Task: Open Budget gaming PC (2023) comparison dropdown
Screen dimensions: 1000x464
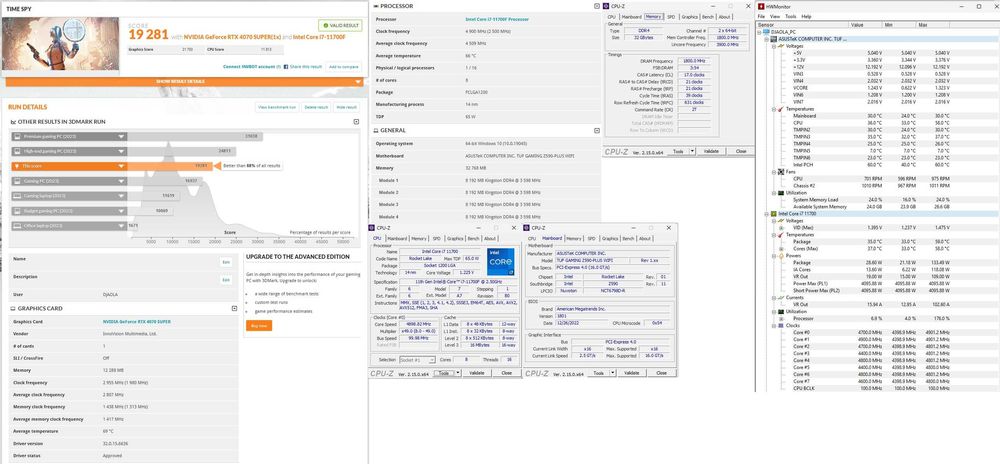Action: 121,210
